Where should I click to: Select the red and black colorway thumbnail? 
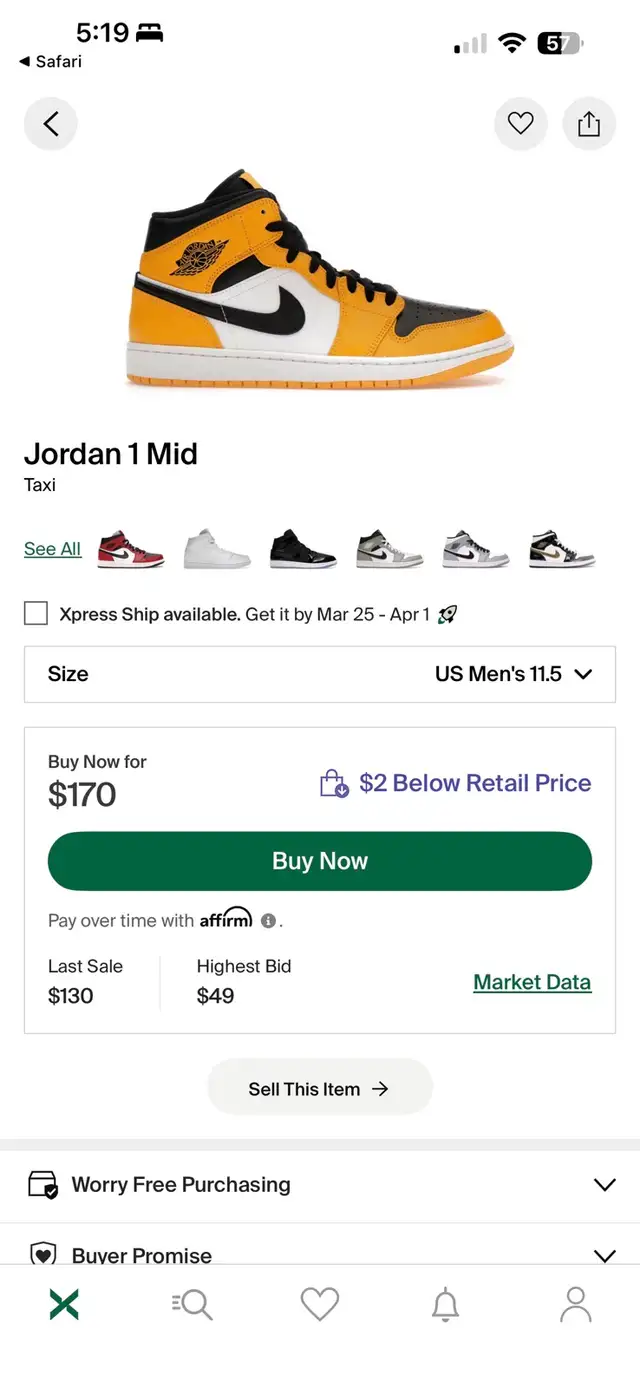[131, 550]
